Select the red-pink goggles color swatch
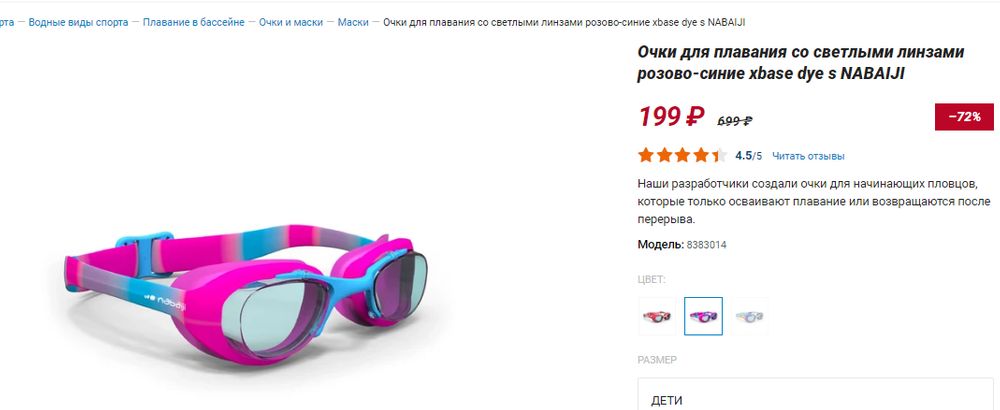 [x=656, y=316]
